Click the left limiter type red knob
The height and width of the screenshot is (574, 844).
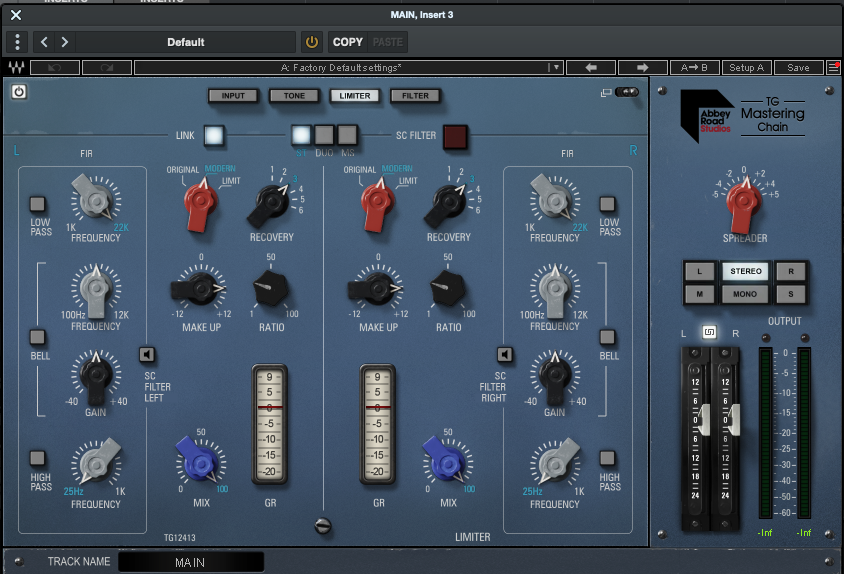coord(201,203)
